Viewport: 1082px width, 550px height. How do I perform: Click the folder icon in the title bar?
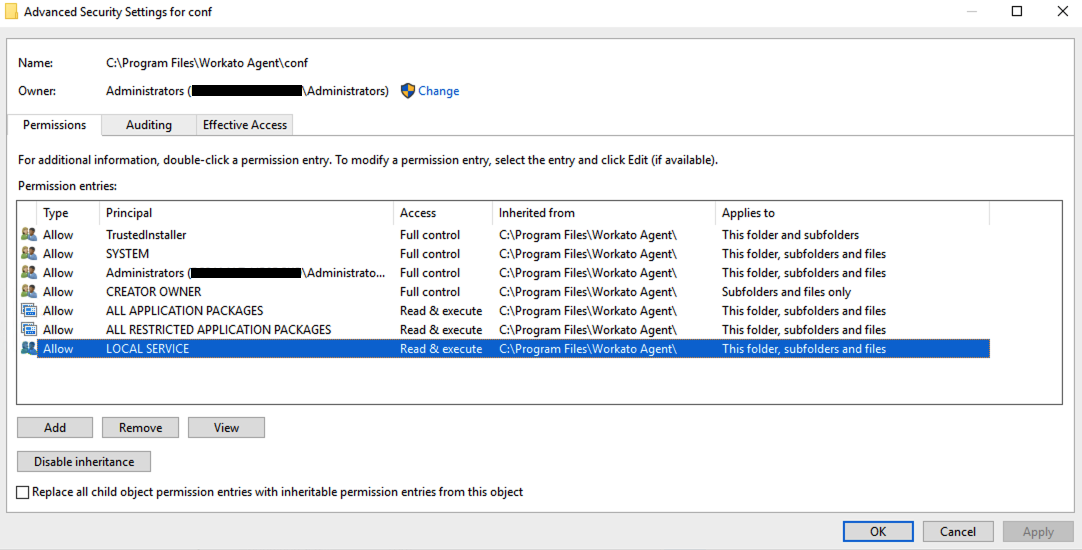pyautogui.click(x=11, y=12)
